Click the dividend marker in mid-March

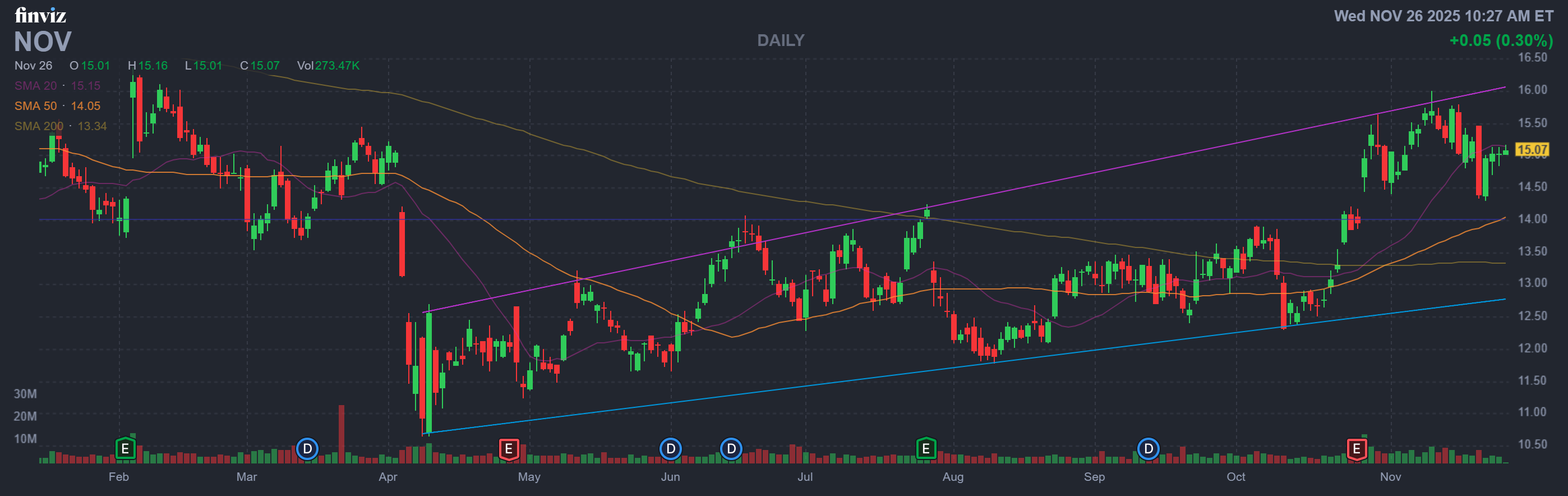(x=307, y=449)
